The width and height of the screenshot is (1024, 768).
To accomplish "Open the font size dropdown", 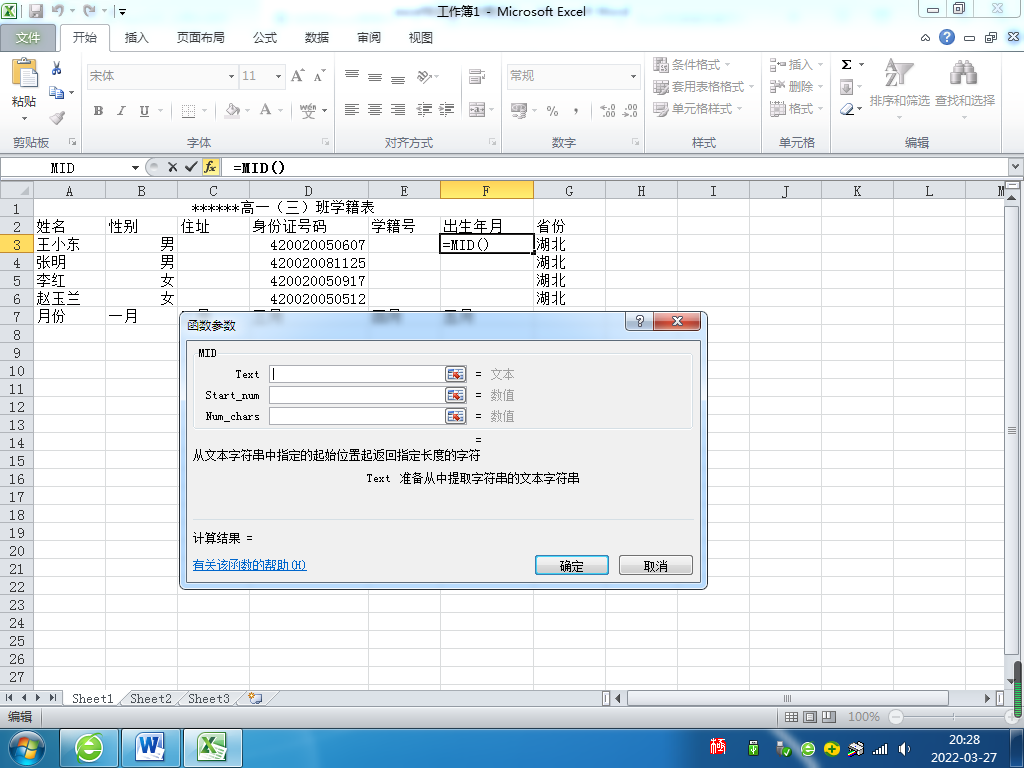I will click(x=278, y=76).
